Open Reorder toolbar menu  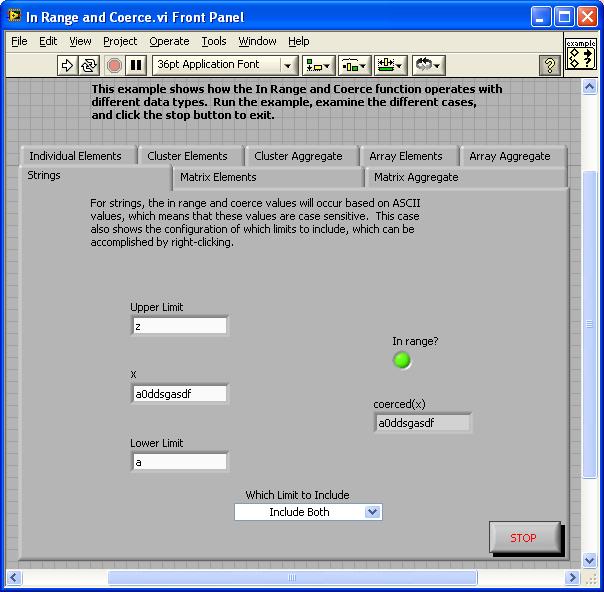(x=429, y=65)
